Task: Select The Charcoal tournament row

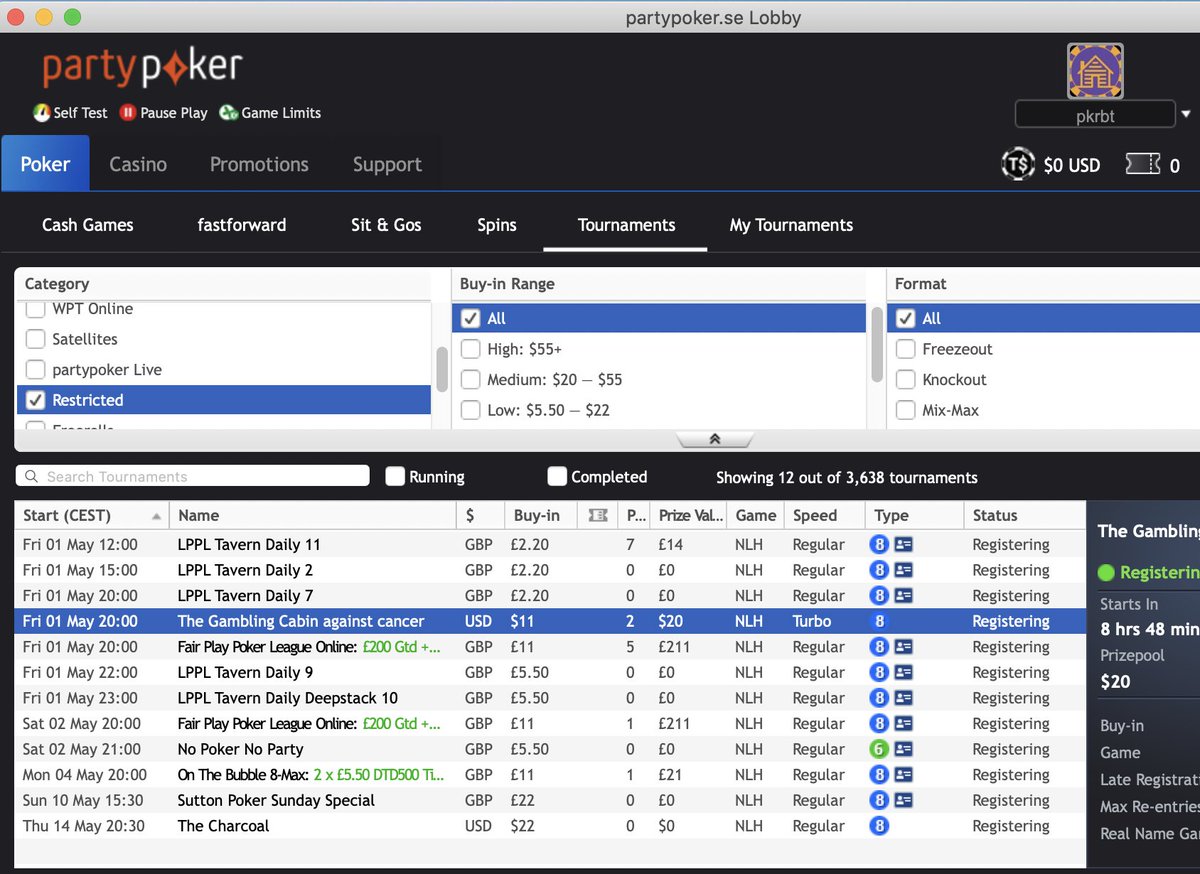Action: [x=550, y=826]
